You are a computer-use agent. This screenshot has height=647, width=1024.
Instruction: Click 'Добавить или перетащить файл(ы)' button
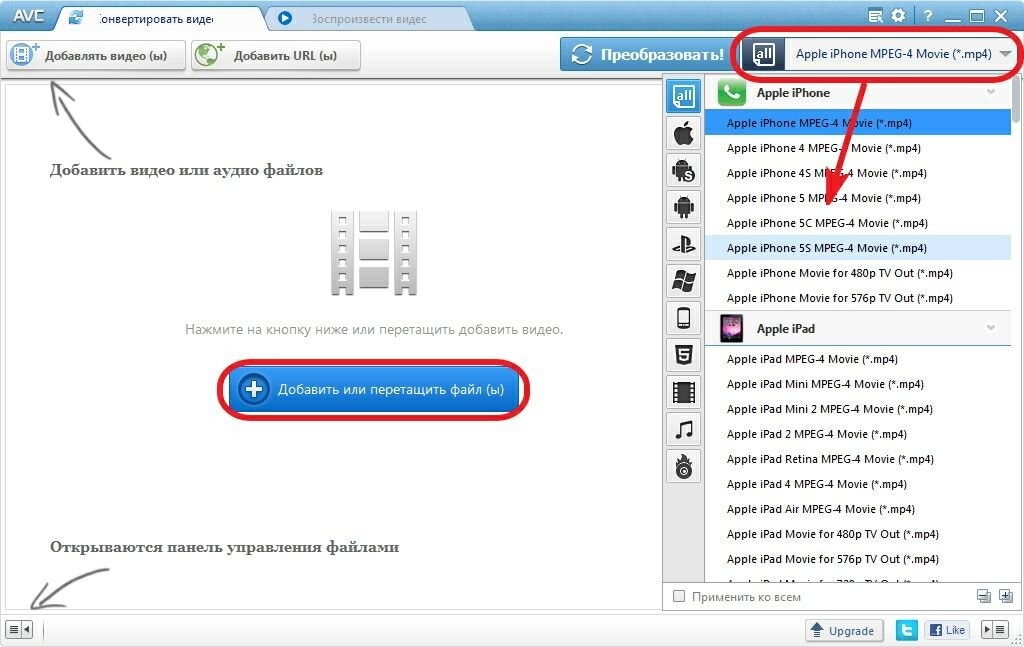374,389
